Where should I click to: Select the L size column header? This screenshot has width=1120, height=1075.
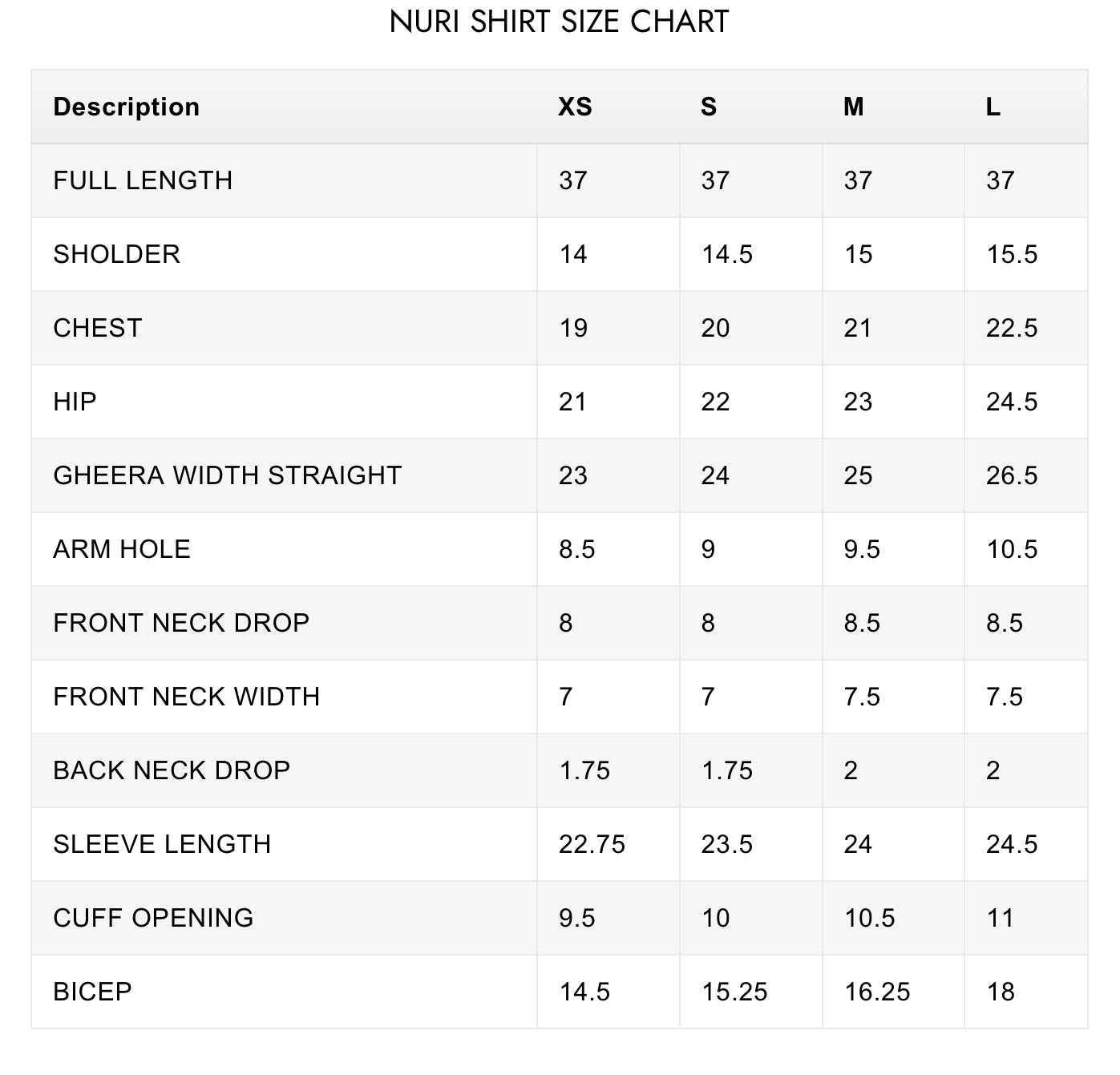(x=993, y=107)
